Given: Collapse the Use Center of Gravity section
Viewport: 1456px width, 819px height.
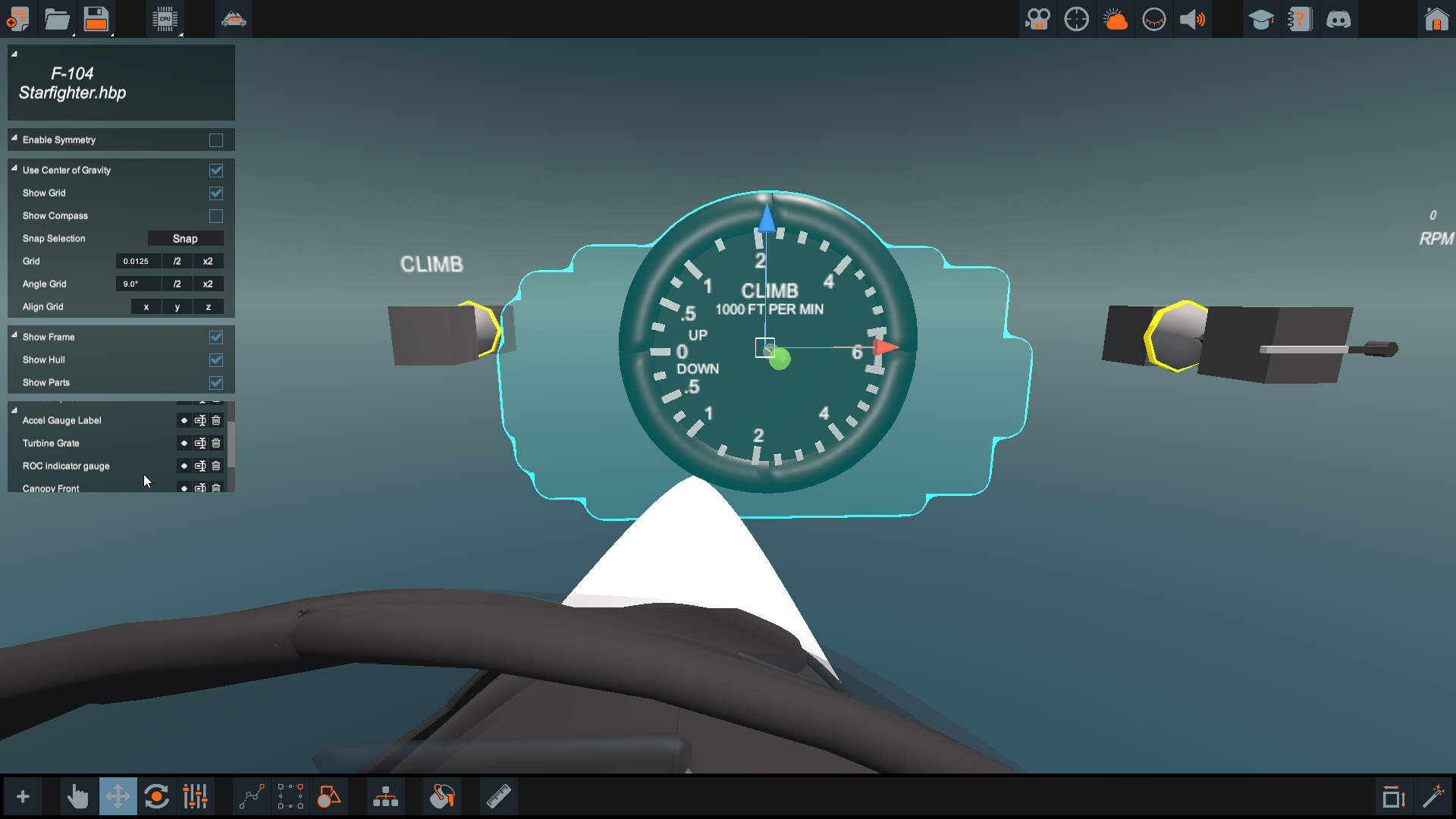Looking at the screenshot, I should 14,168.
